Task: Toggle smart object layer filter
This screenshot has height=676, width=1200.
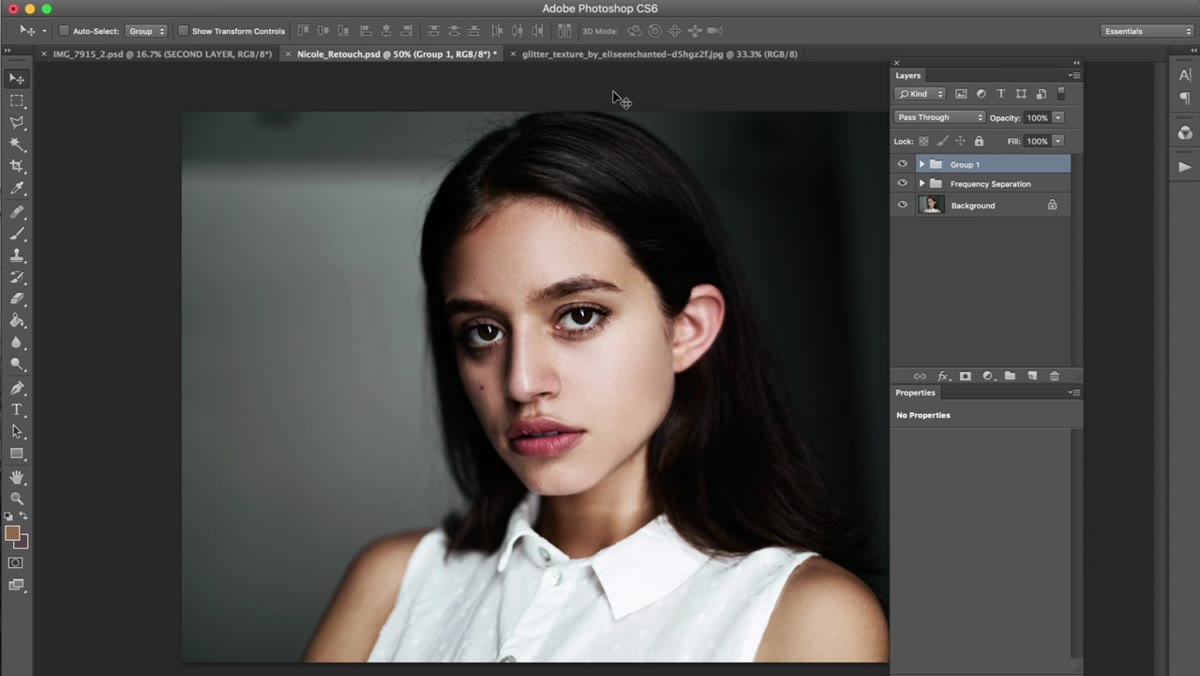Action: (x=1041, y=94)
